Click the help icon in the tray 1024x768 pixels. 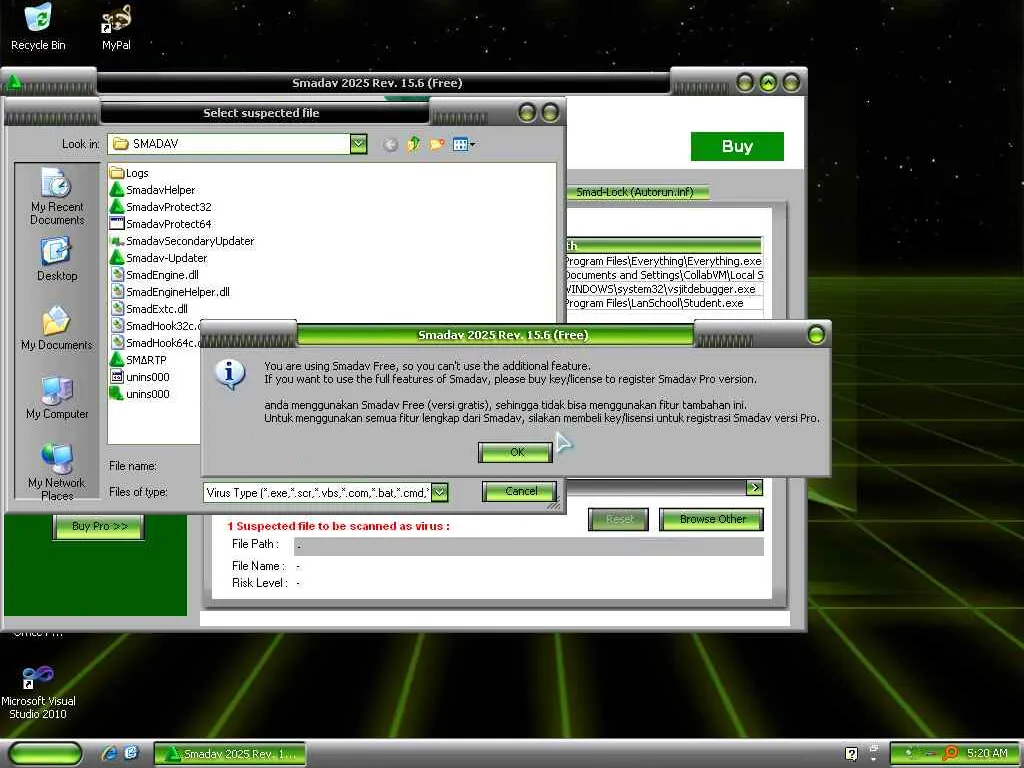[851, 754]
